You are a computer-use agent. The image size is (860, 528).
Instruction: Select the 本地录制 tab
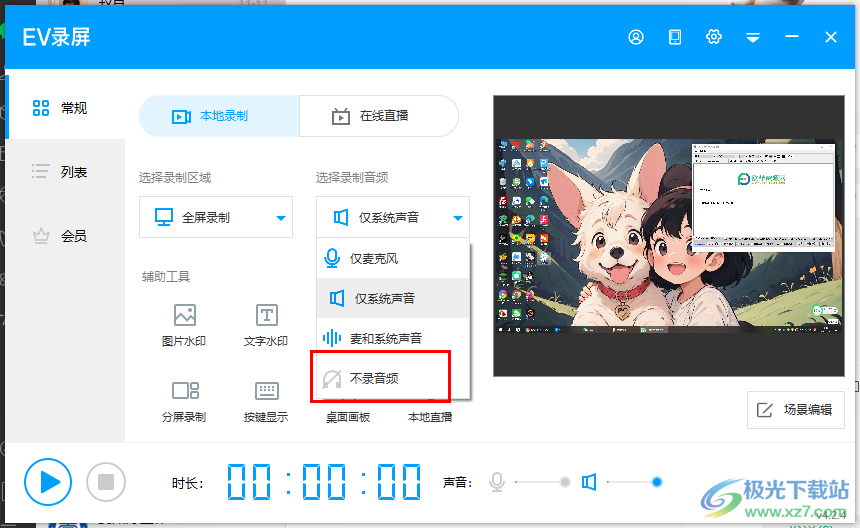tap(219, 116)
